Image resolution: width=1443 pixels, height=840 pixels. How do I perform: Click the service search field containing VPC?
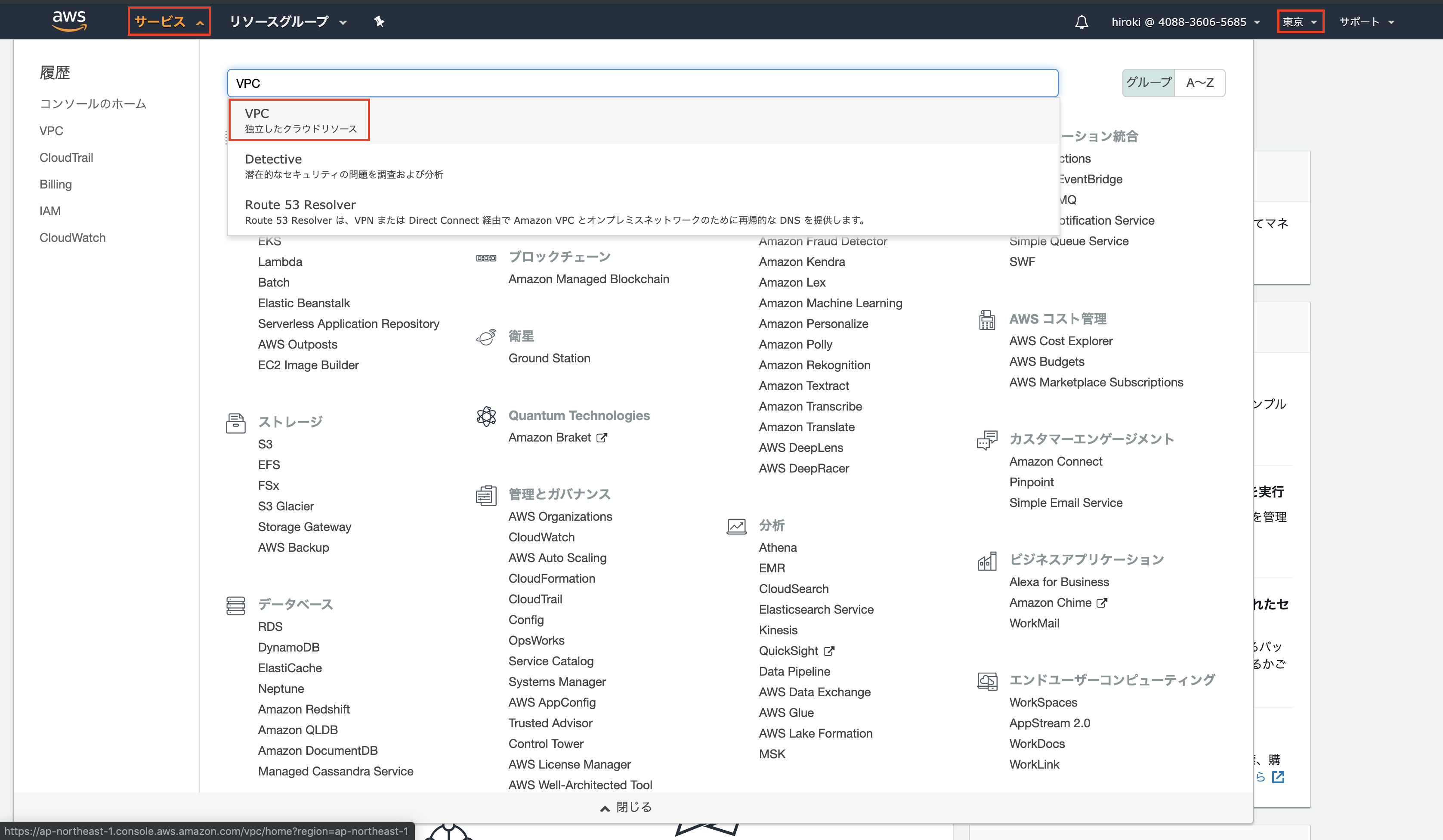pyautogui.click(x=643, y=83)
